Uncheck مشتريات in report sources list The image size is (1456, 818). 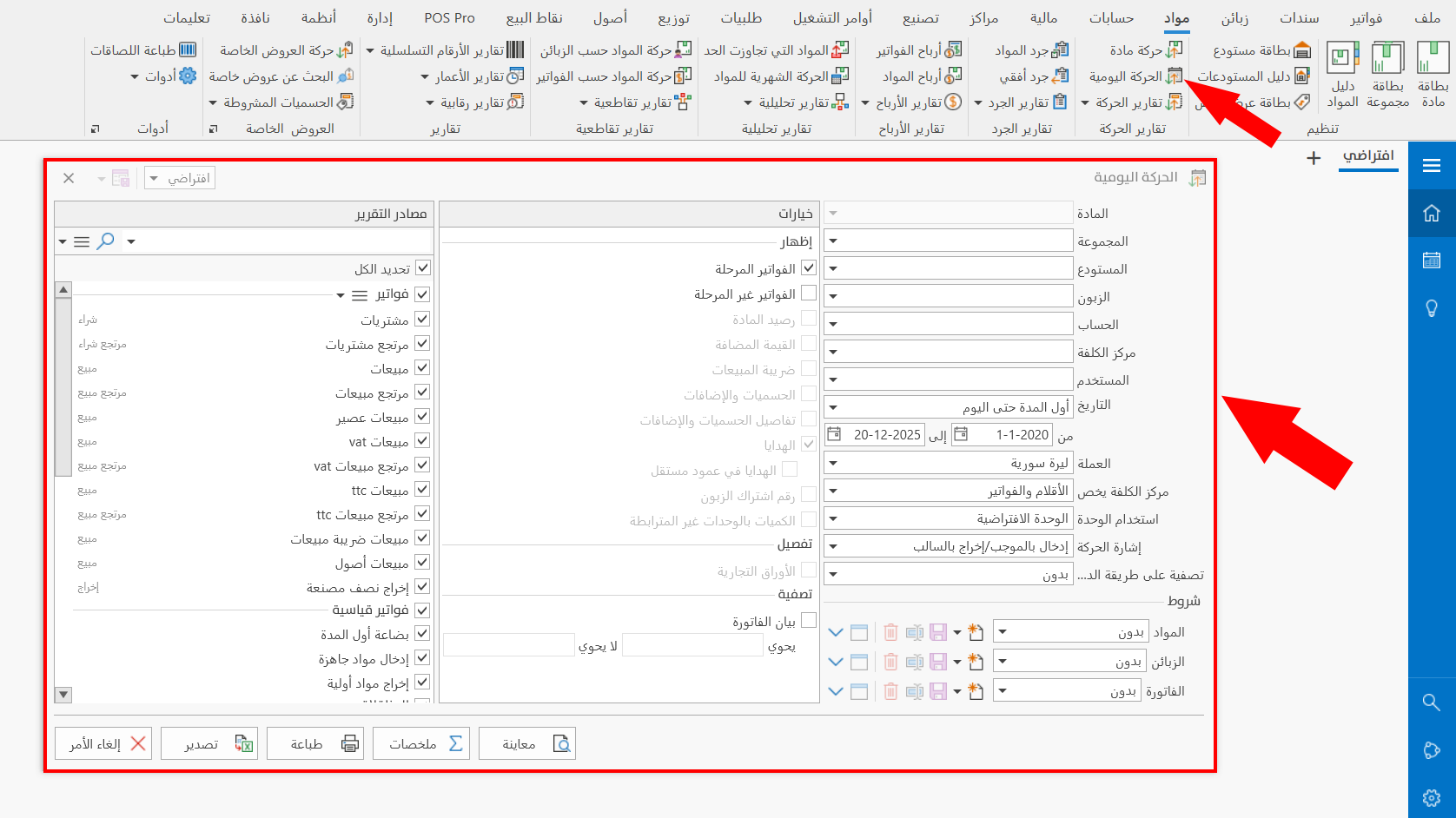click(x=422, y=319)
